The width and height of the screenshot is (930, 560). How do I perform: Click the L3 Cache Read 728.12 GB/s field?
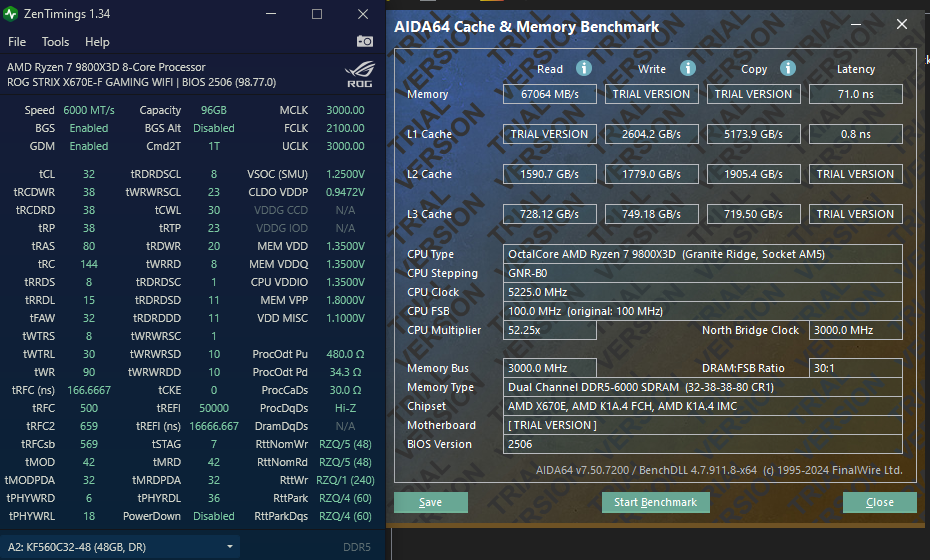550,214
